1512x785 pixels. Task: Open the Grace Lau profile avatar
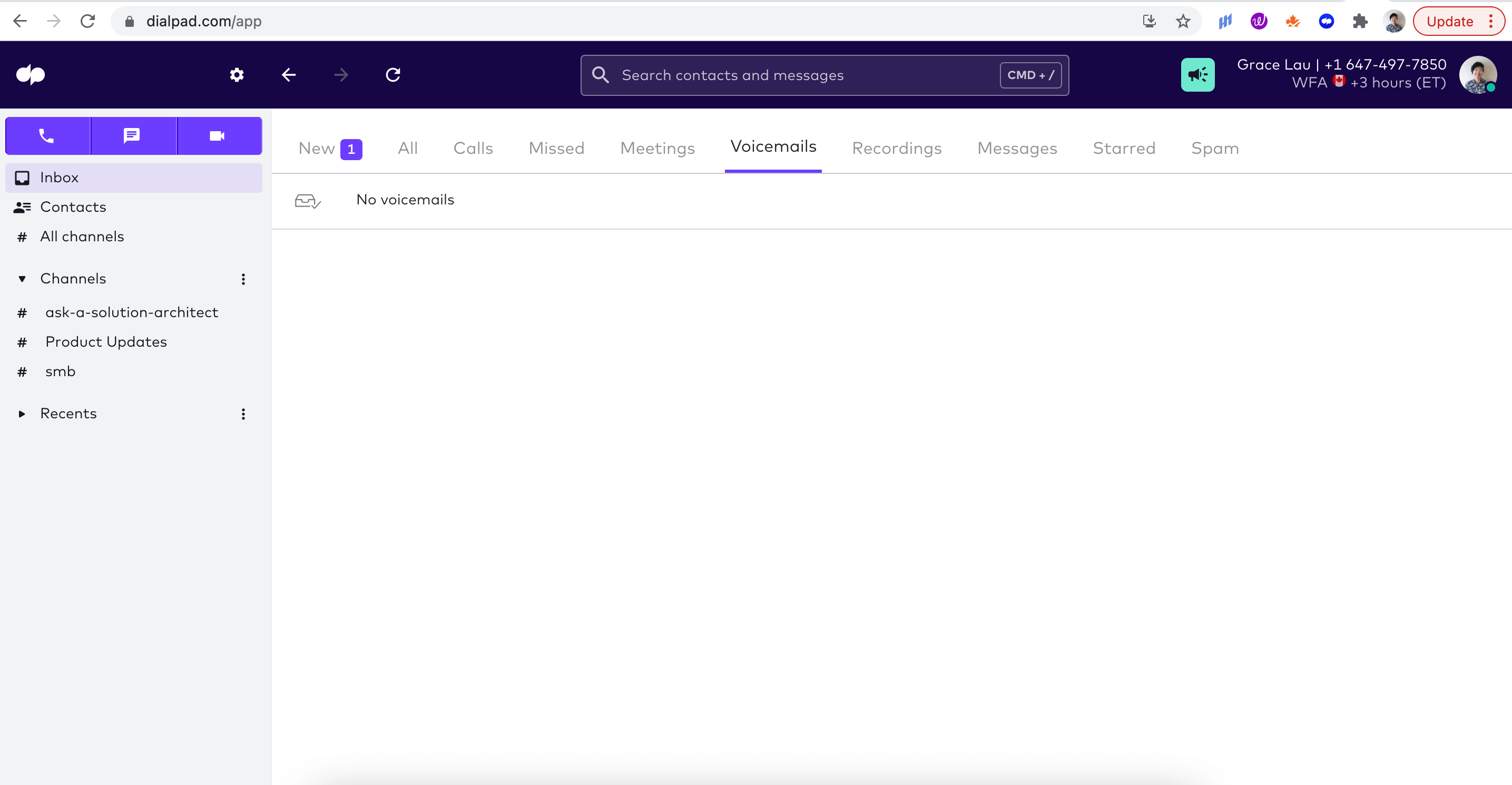[x=1477, y=75]
